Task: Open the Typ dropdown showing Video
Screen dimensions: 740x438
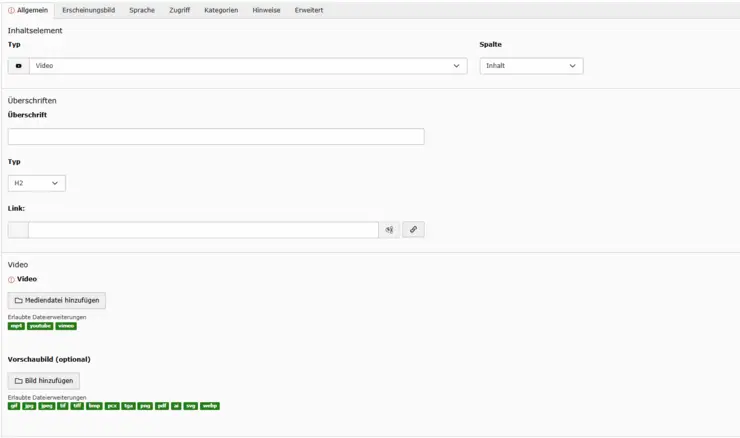Action: pyautogui.click(x=247, y=66)
